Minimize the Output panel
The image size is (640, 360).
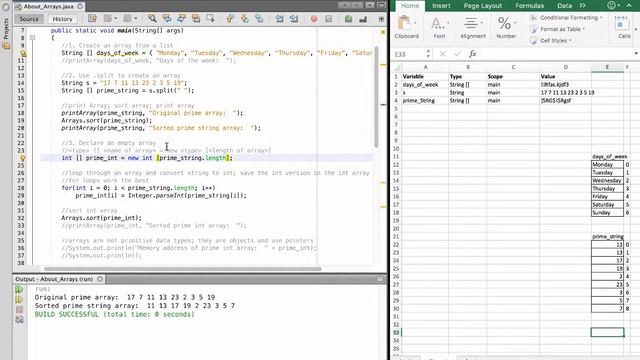(380, 279)
